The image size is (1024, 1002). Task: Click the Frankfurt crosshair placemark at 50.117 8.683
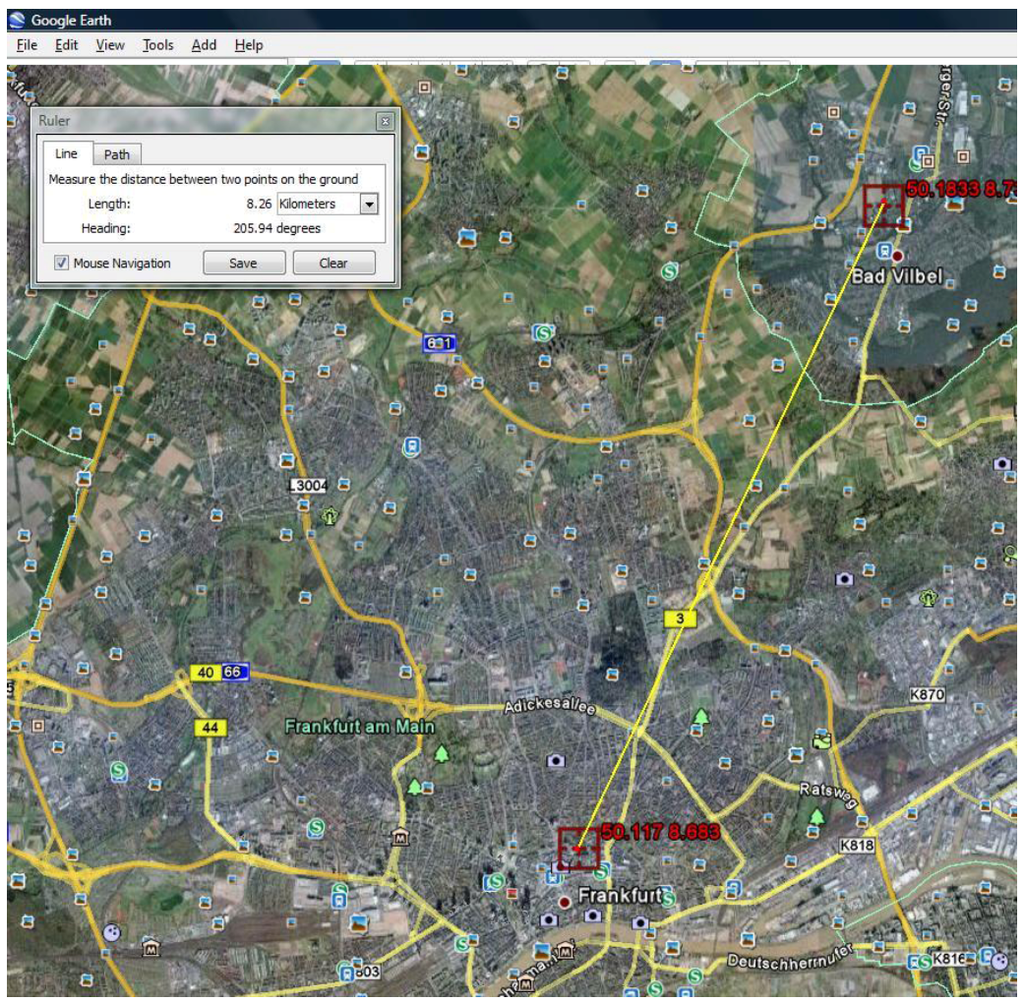click(578, 849)
